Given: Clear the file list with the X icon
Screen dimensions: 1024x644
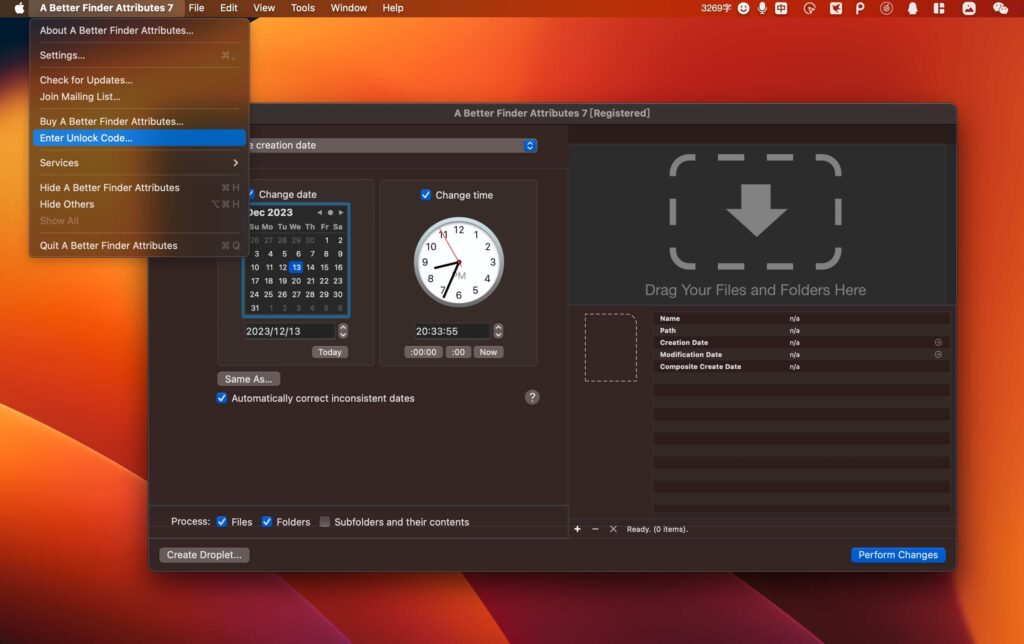Looking at the screenshot, I should [613, 528].
